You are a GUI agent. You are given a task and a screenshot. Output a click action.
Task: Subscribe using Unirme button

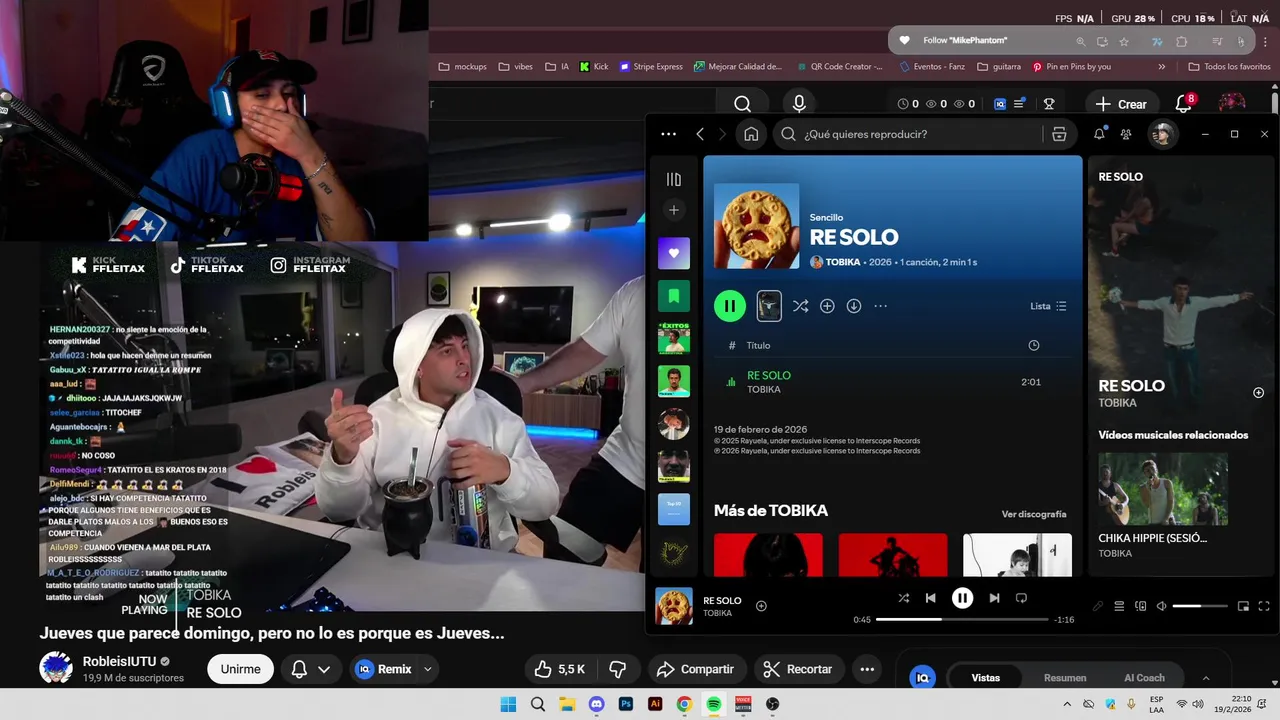click(240, 669)
